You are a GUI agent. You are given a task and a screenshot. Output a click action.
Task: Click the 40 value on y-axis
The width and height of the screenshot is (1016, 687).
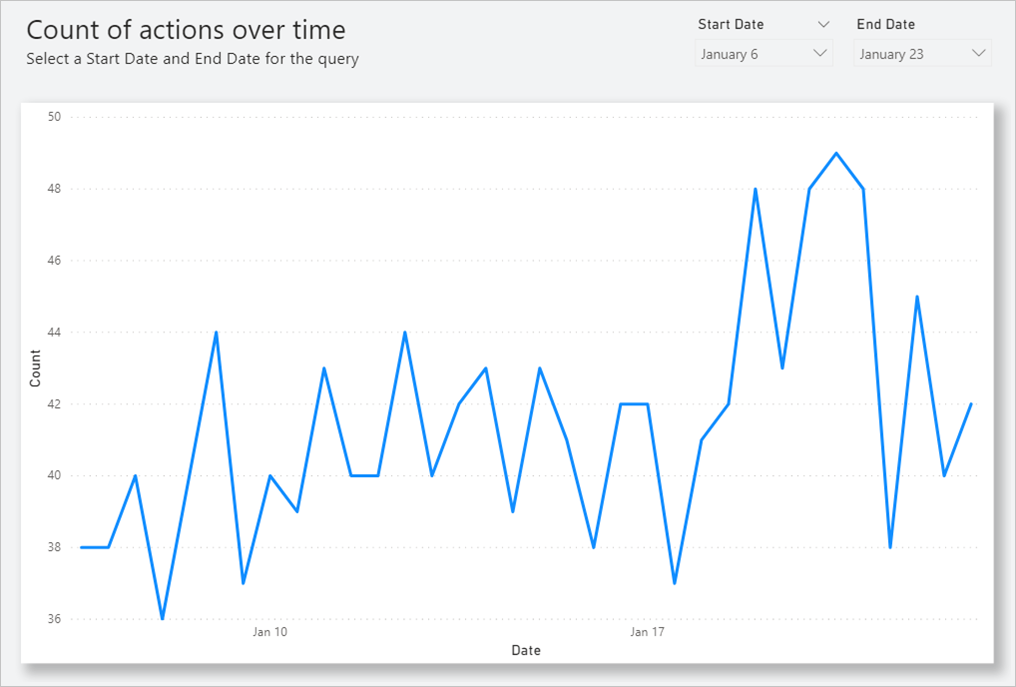coord(54,476)
